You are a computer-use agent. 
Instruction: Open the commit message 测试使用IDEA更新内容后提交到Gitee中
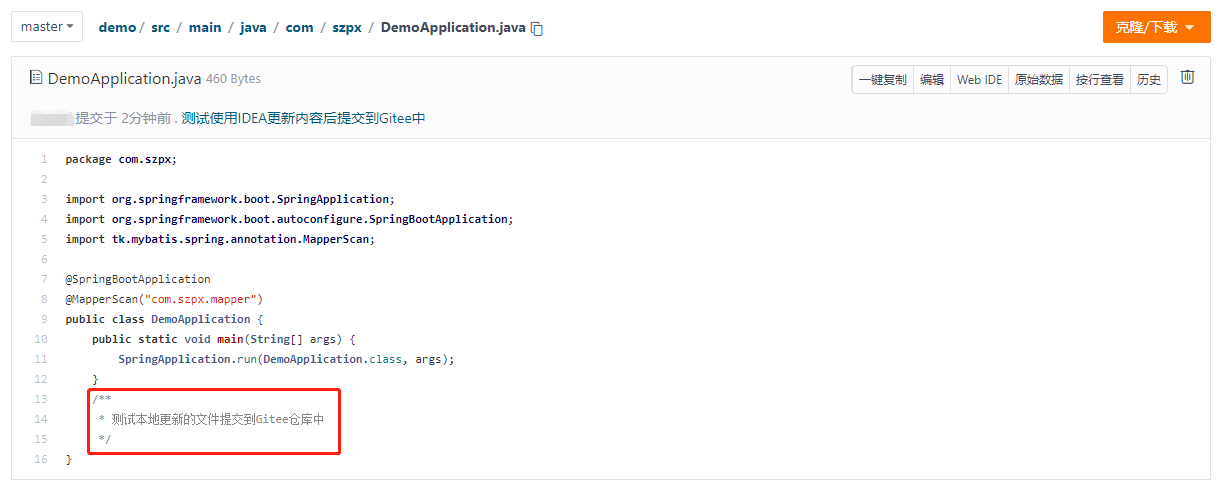[304, 118]
